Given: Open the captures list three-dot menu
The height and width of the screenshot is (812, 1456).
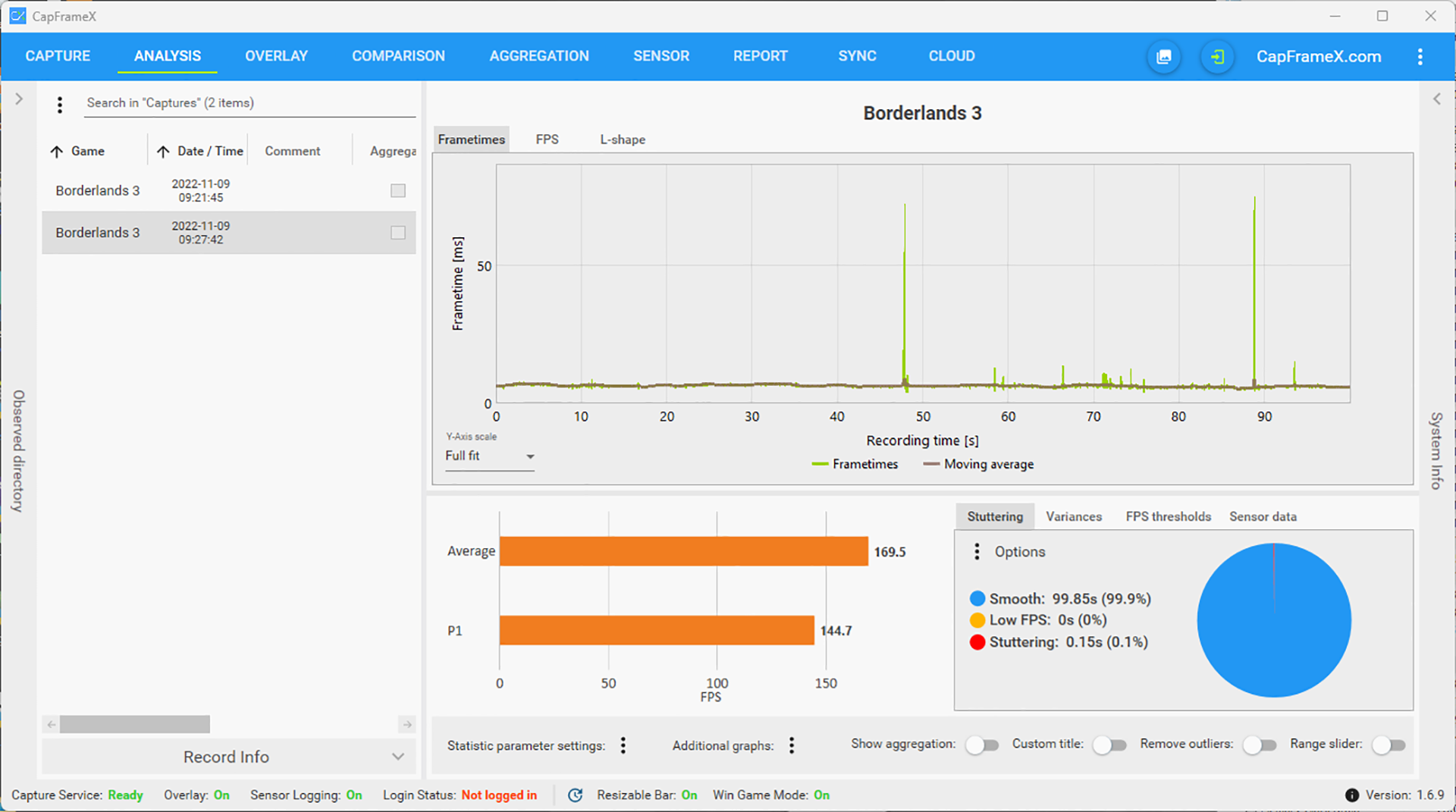Looking at the screenshot, I should click(60, 105).
